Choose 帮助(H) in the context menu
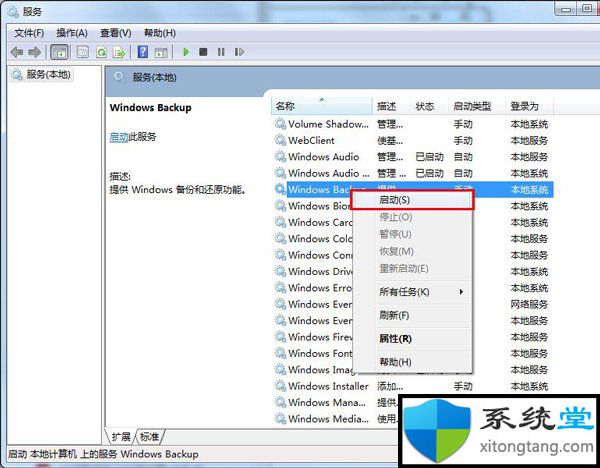The image size is (600, 468). pos(412,362)
